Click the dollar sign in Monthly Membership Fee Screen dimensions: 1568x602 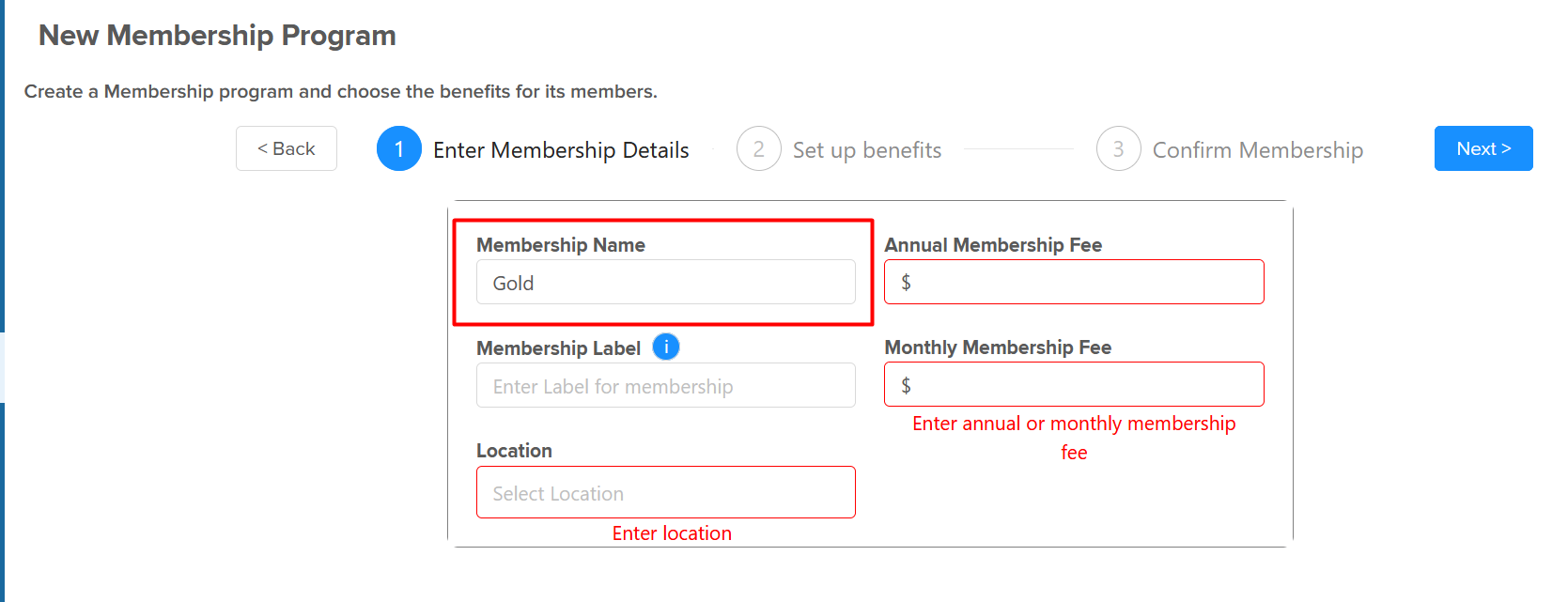tap(907, 384)
